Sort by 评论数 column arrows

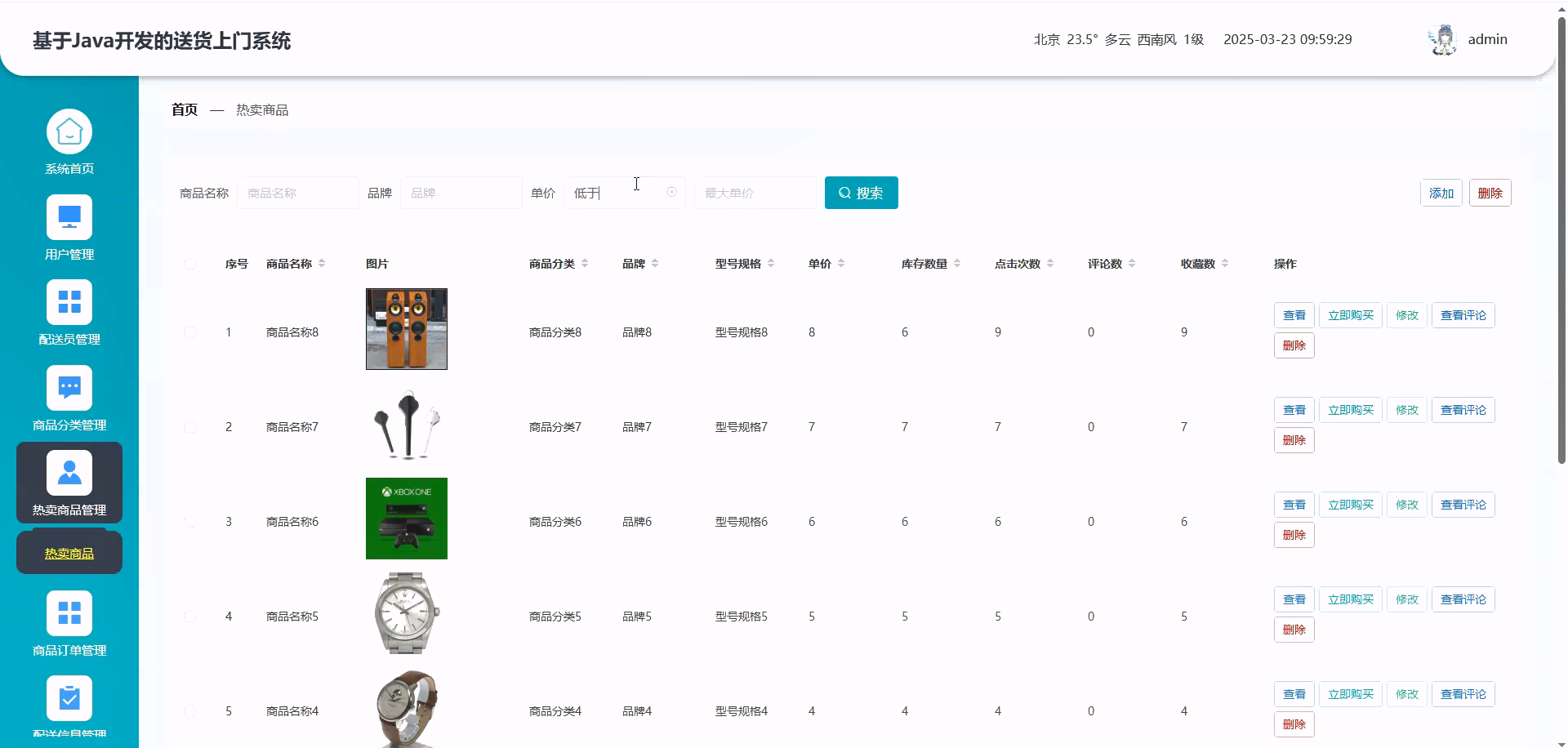[x=1132, y=263]
